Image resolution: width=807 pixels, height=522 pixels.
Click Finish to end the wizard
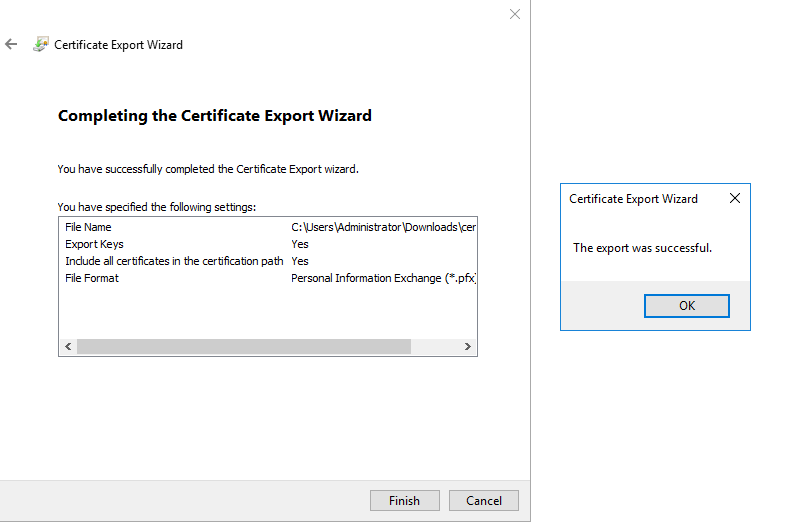[x=405, y=500]
